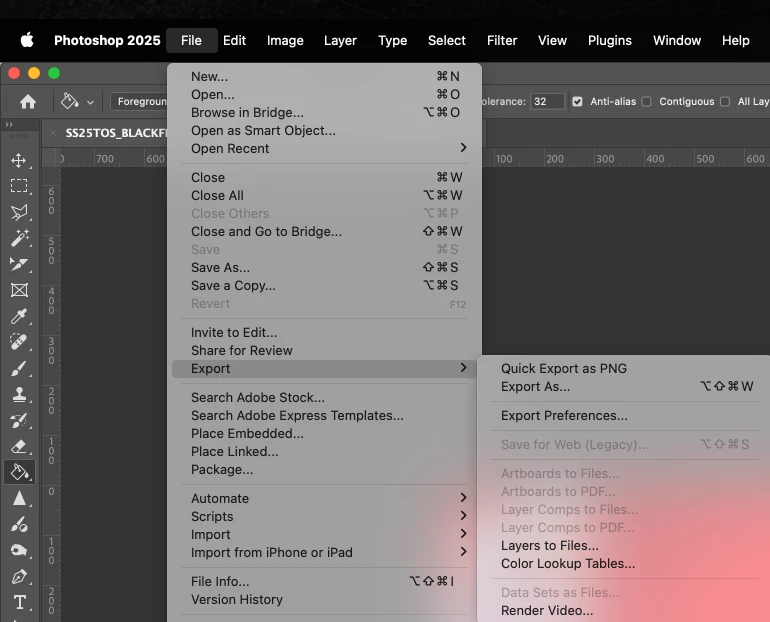770x622 pixels.
Task: Enable the All Layers checkbox
Action: [x=725, y=102]
